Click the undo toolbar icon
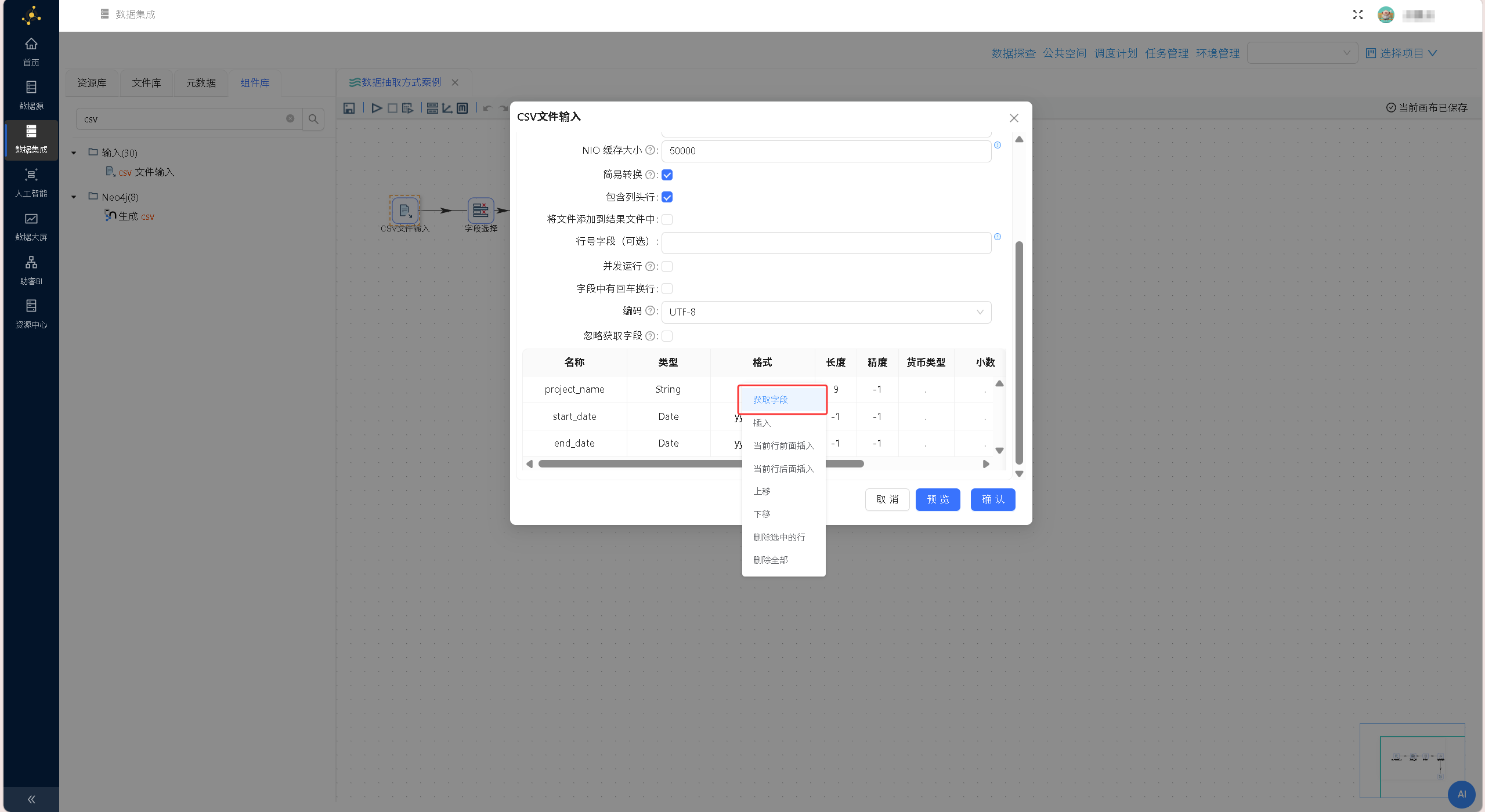 click(x=487, y=108)
